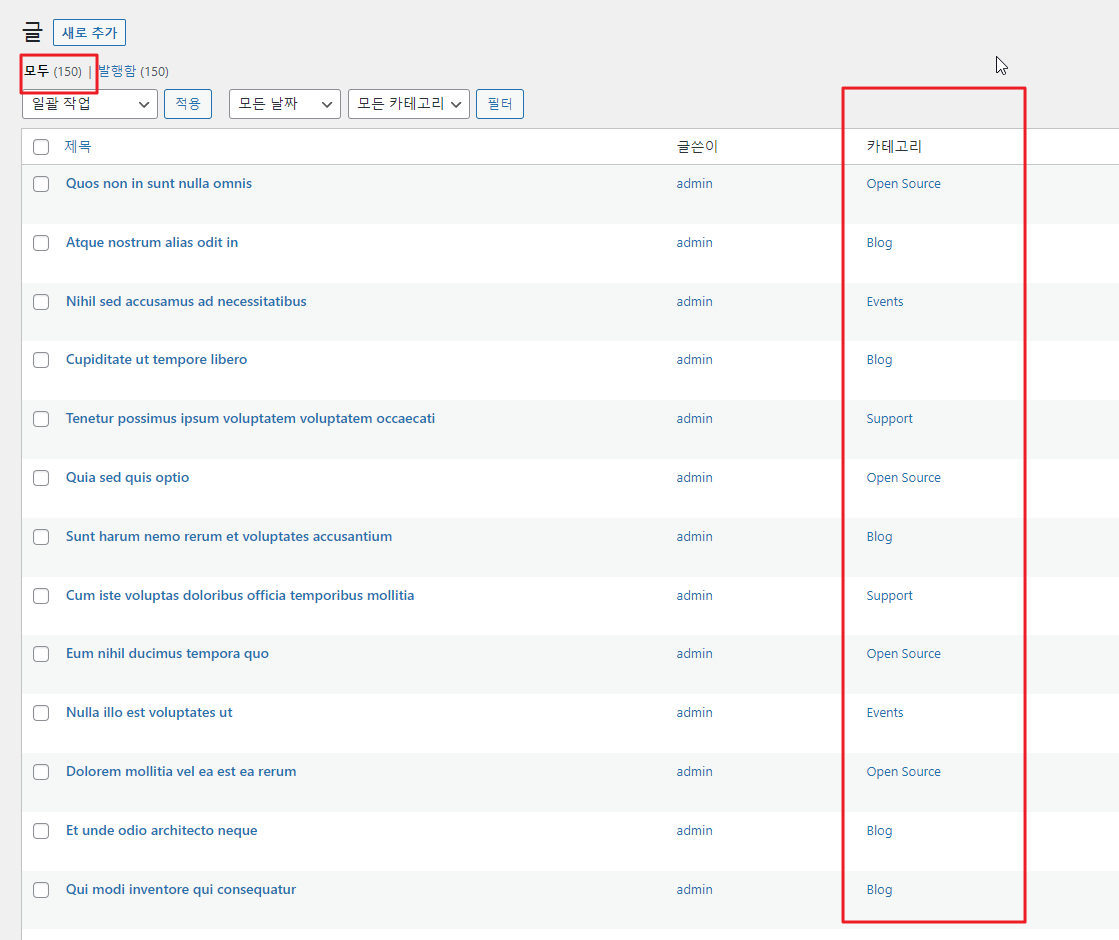This screenshot has width=1119, height=940.
Task: Click admin author in Quos non row
Action: tap(694, 183)
